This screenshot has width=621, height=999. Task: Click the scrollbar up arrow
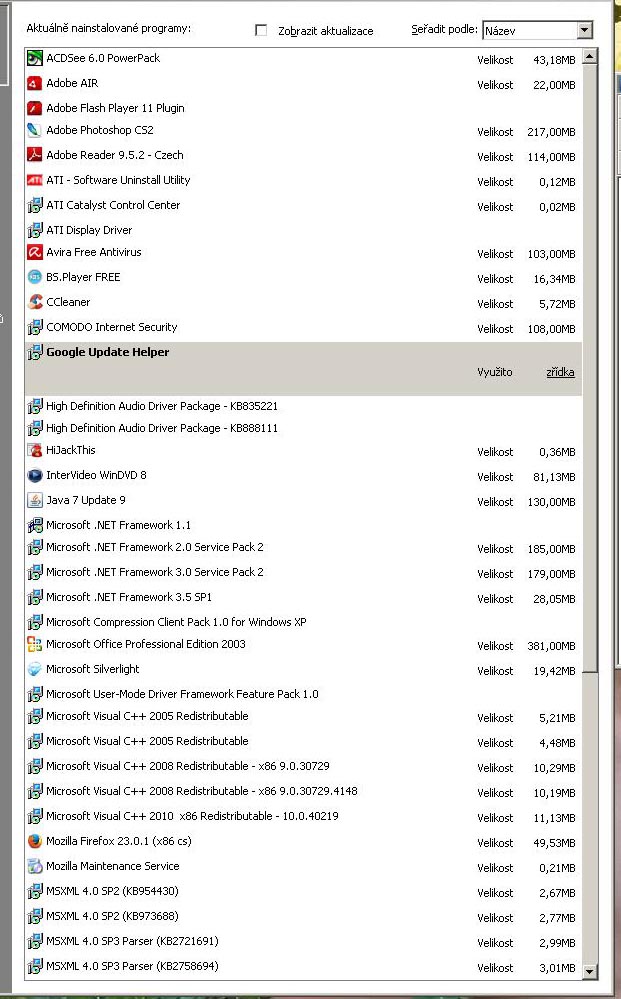590,56
